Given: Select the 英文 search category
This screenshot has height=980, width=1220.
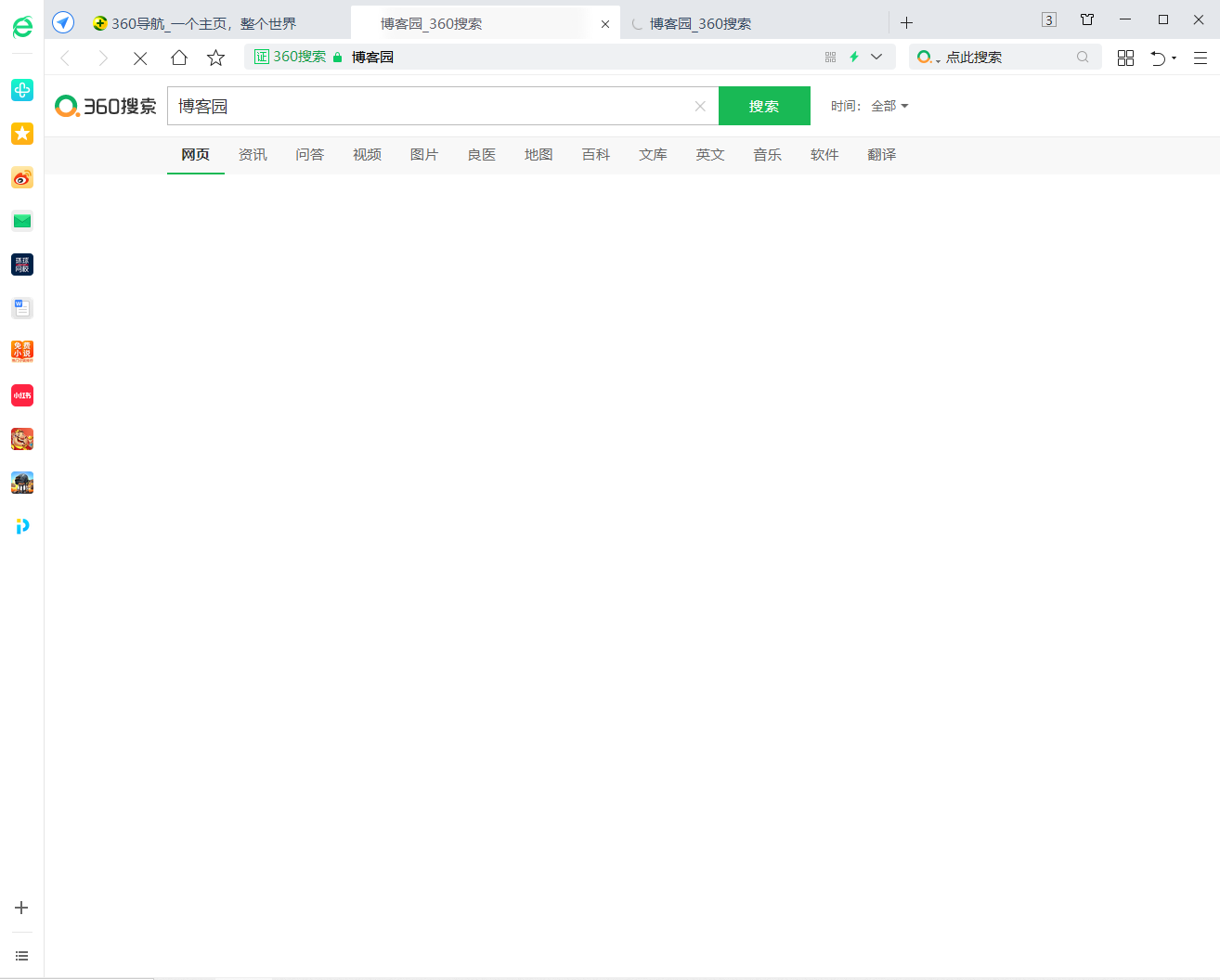Looking at the screenshot, I should (710, 155).
